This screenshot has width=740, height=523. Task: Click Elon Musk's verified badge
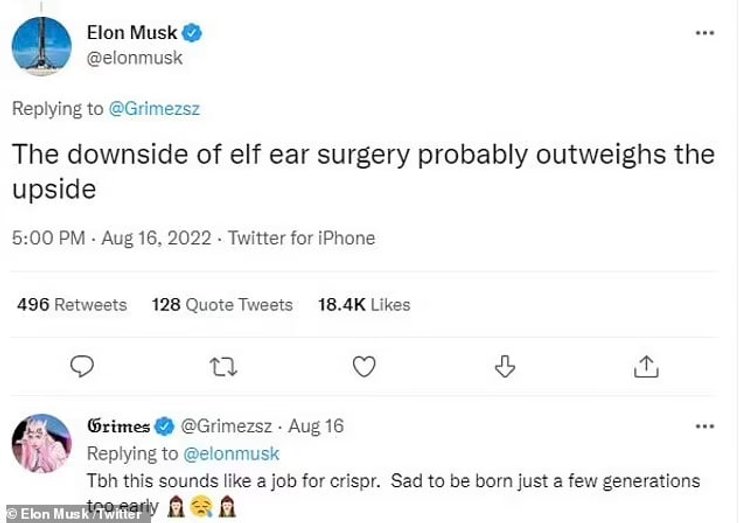[x=193, y=33]
